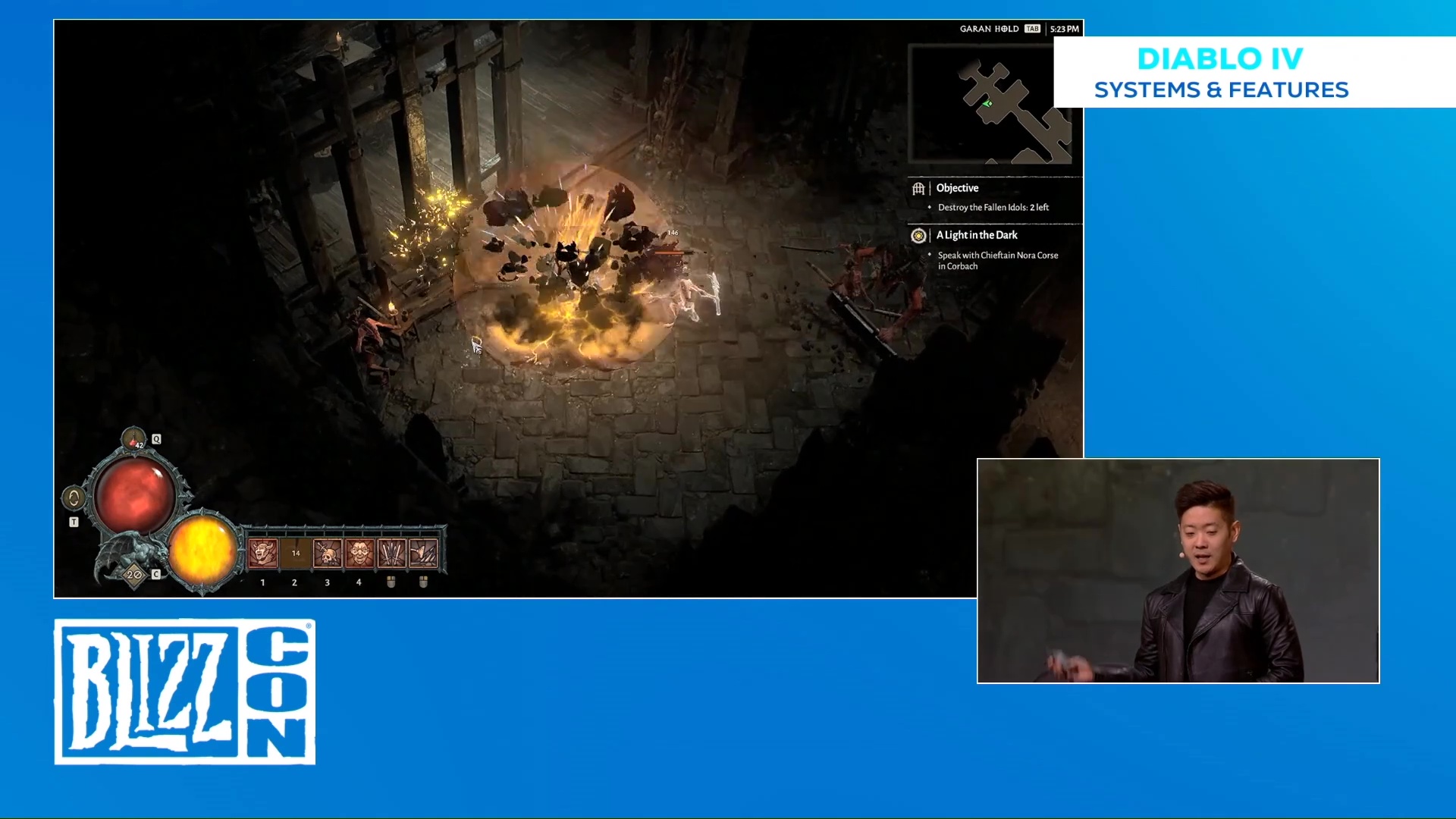Click the red health globe
This screenshot has height=819, width=1456.
point(134,496)
